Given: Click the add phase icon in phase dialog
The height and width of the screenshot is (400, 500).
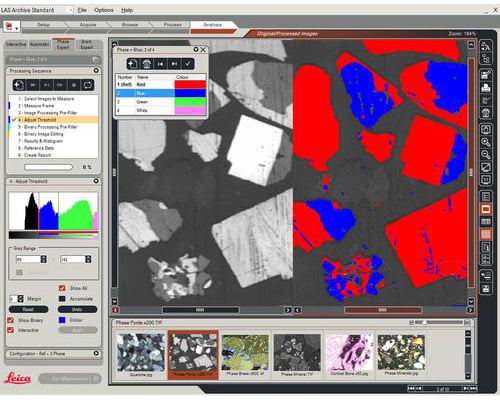Looking at the screenshot, I should (133, 64).
